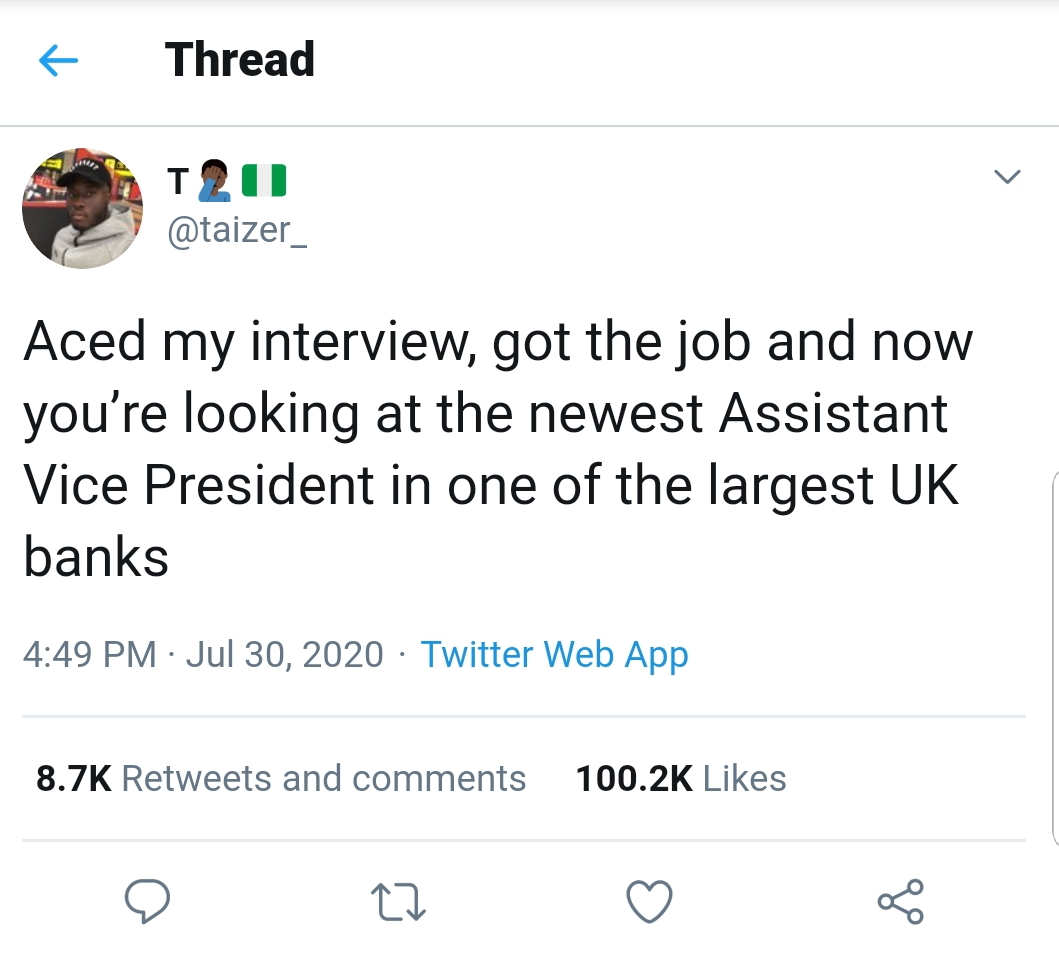Click the display name letter T
The image size is (1059, 954).
click(177, 182)
